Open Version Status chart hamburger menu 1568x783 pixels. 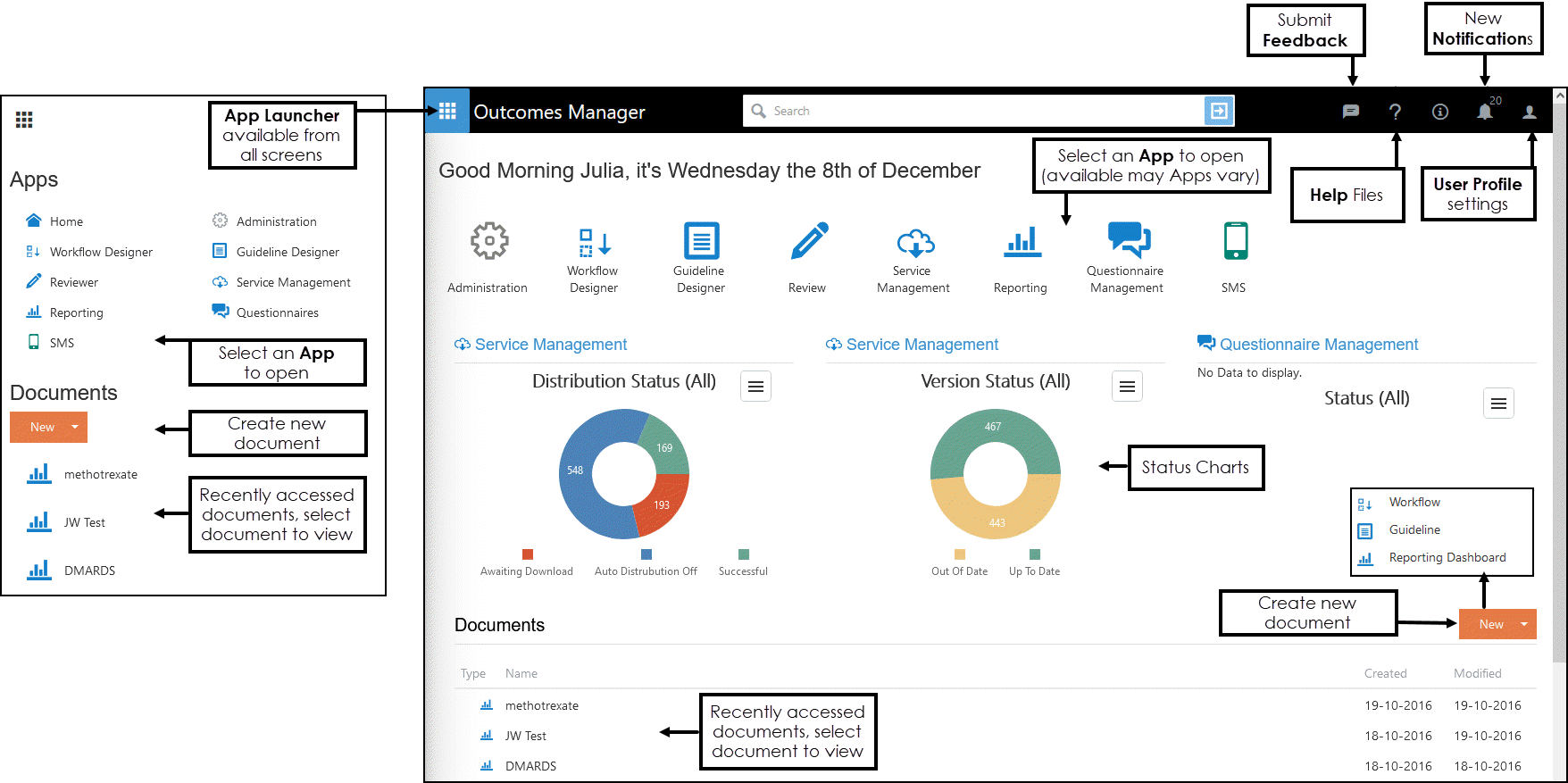click(x=1127, y=387)
